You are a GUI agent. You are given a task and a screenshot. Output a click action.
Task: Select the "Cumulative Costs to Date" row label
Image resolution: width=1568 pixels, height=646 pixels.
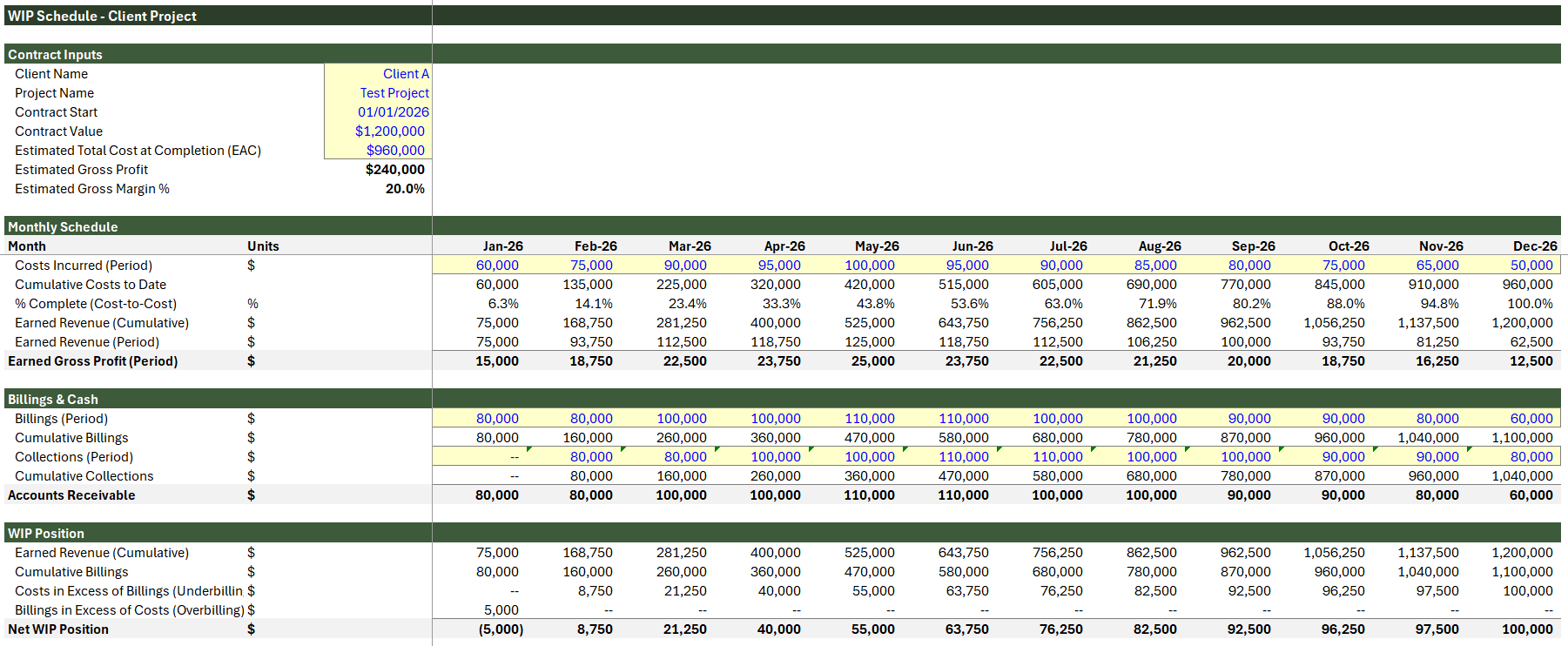point(91,285)
